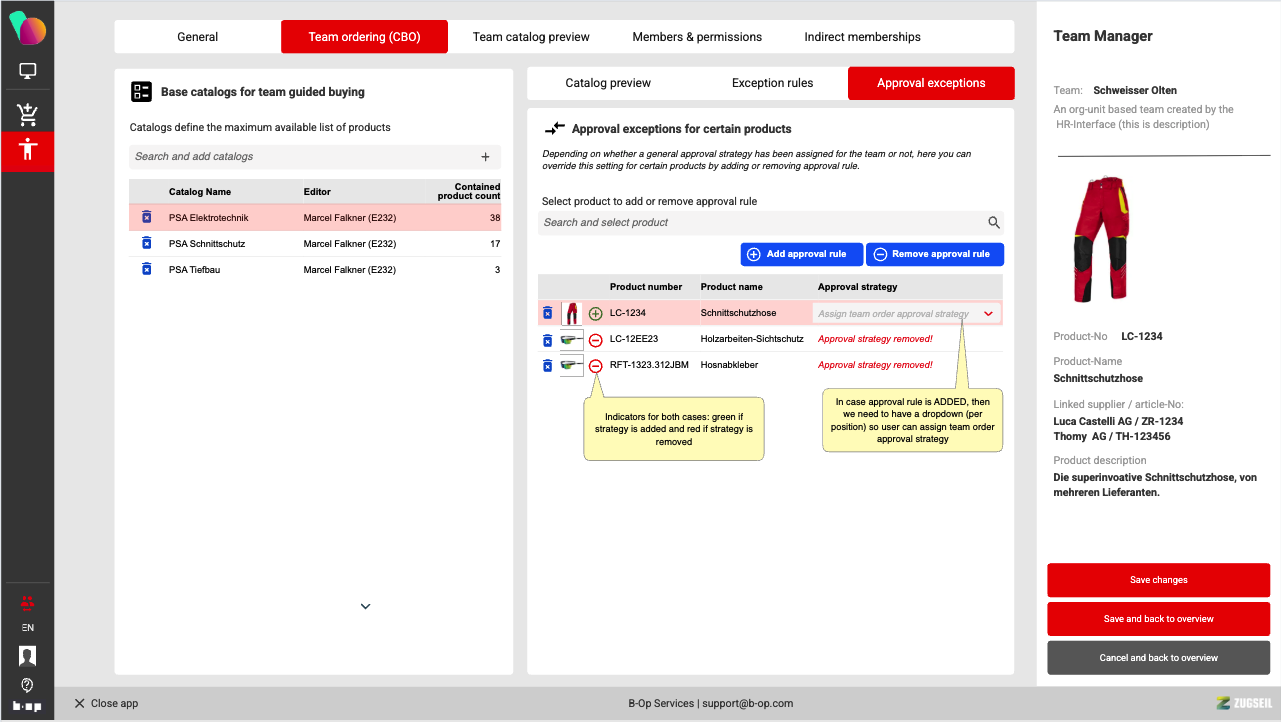
Task: Select the Schnittschutzhose product thumbnail in table
Action: (x=572, y=314)
